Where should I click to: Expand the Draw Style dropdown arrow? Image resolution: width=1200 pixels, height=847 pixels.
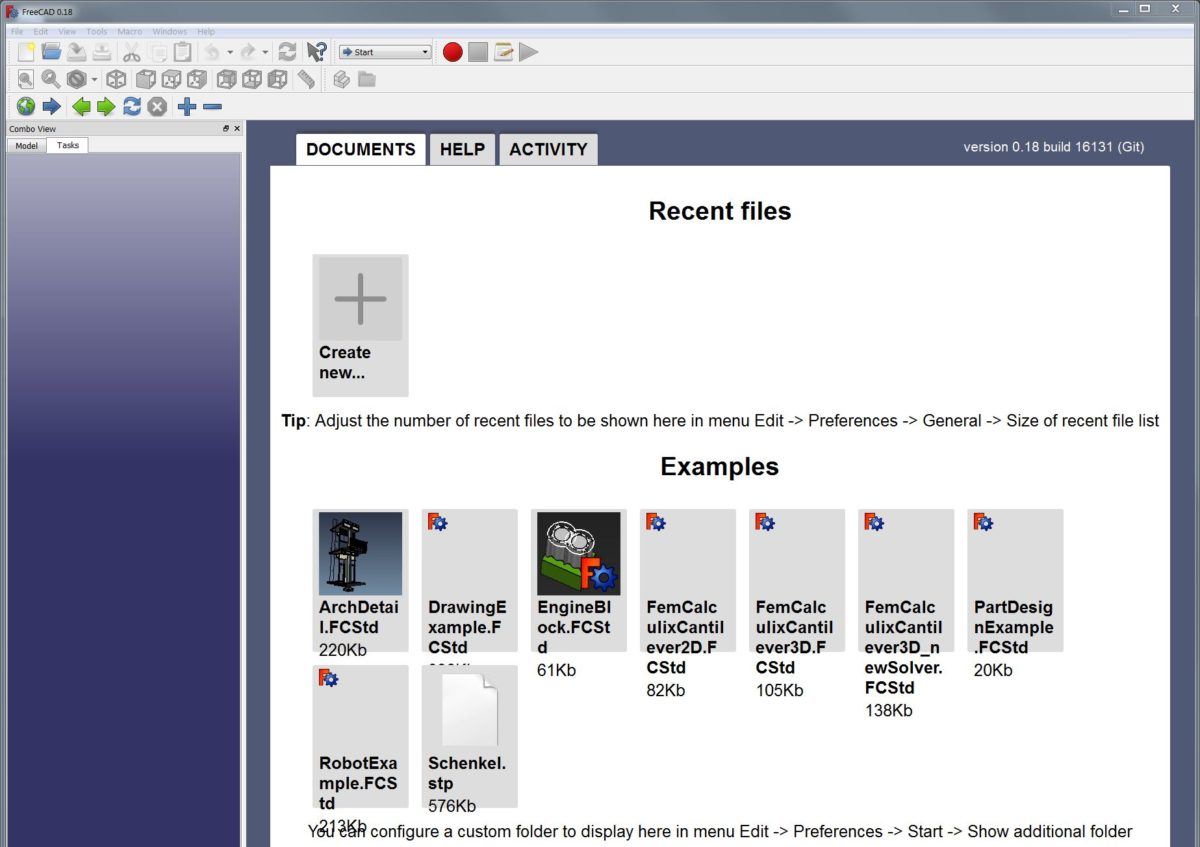[95, 79]
